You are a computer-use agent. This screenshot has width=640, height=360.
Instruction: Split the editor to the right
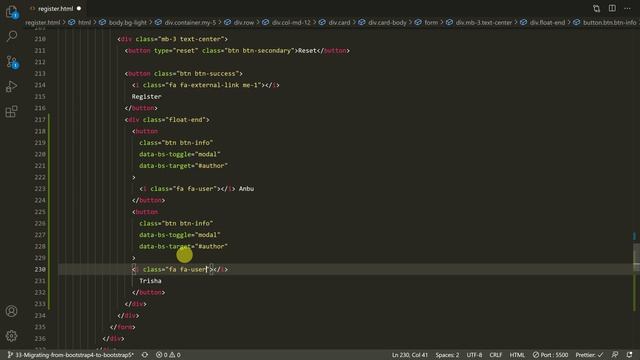[x=612, y=8]
